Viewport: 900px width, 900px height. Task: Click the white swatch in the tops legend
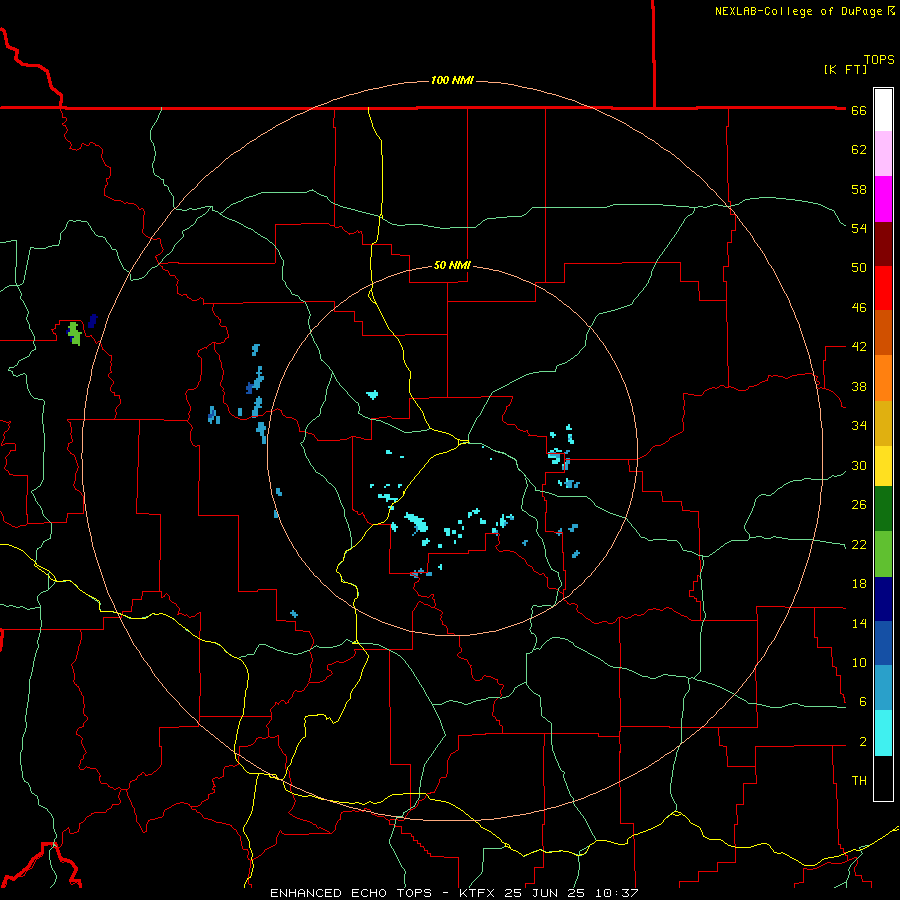pyautogui.click(x=883, y=110)
